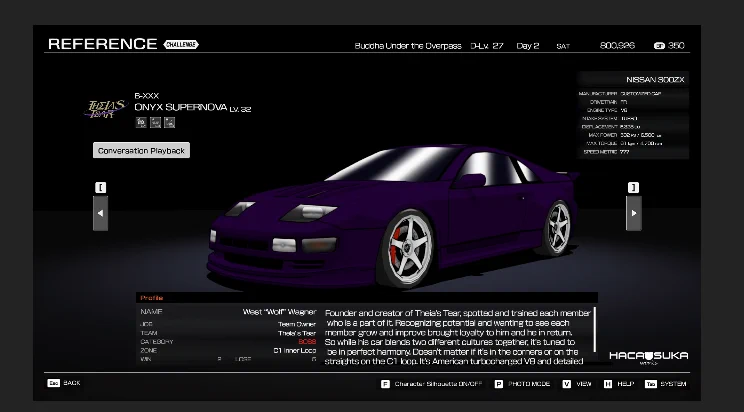Click the Buddha Under the Overpass title
Image resolution: width=744 pixels, height=412 pixels.
tap(408, 46)
